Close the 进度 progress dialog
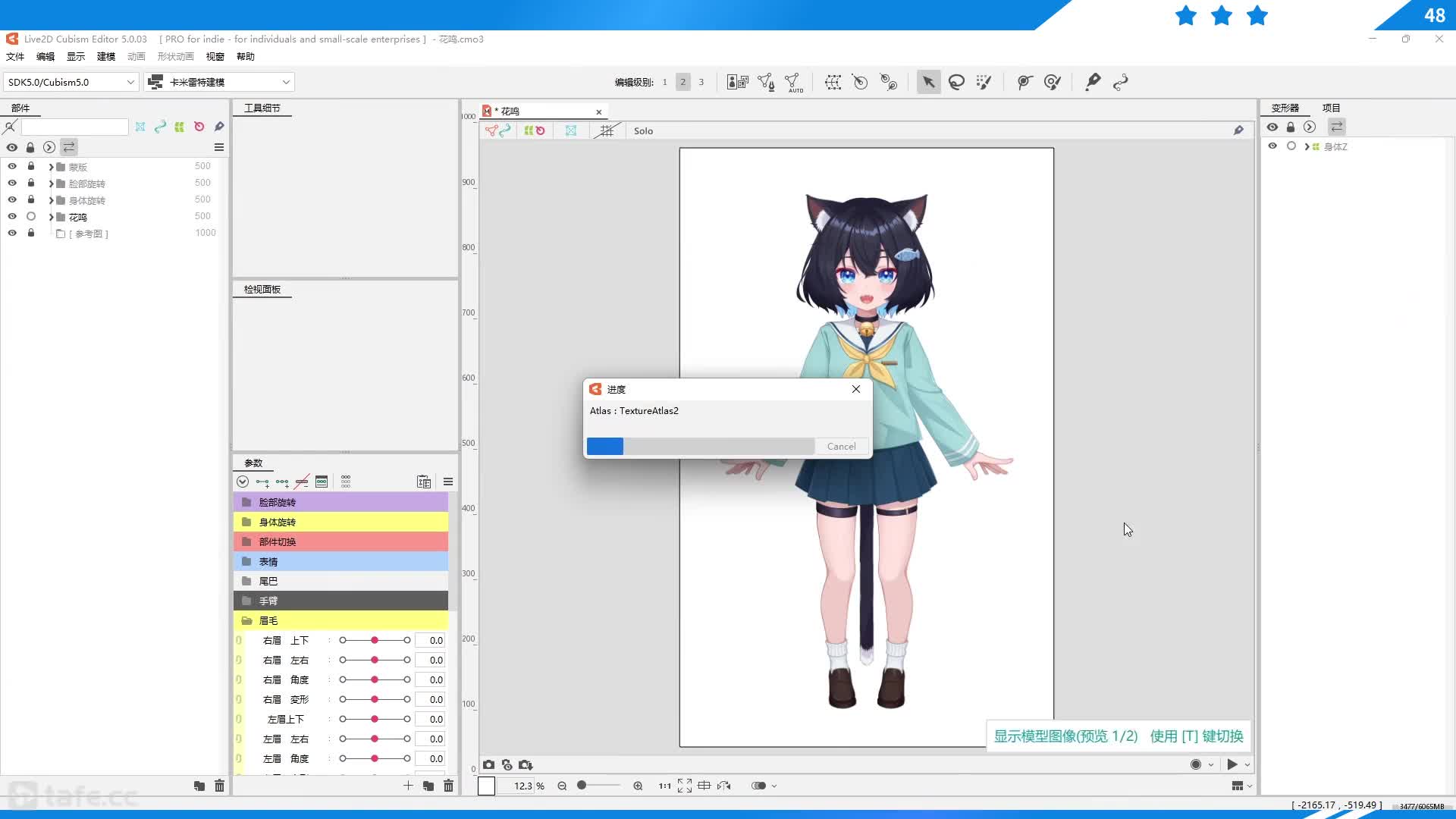Viewport: 1456px width, 819px height. point(856,389)
